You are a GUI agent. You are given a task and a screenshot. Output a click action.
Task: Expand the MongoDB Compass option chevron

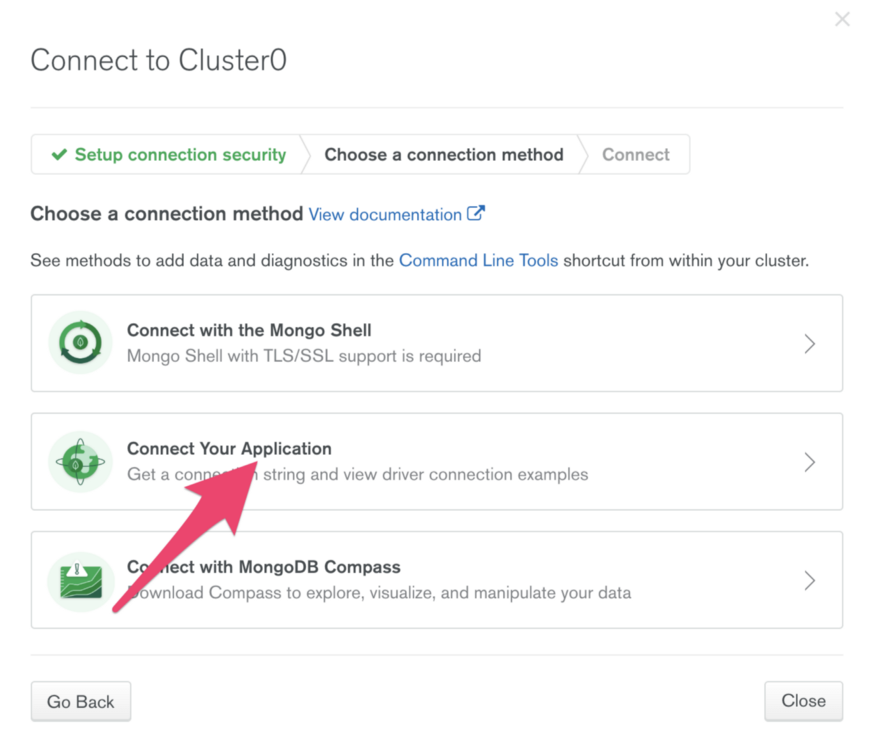(x=810, y=581)
